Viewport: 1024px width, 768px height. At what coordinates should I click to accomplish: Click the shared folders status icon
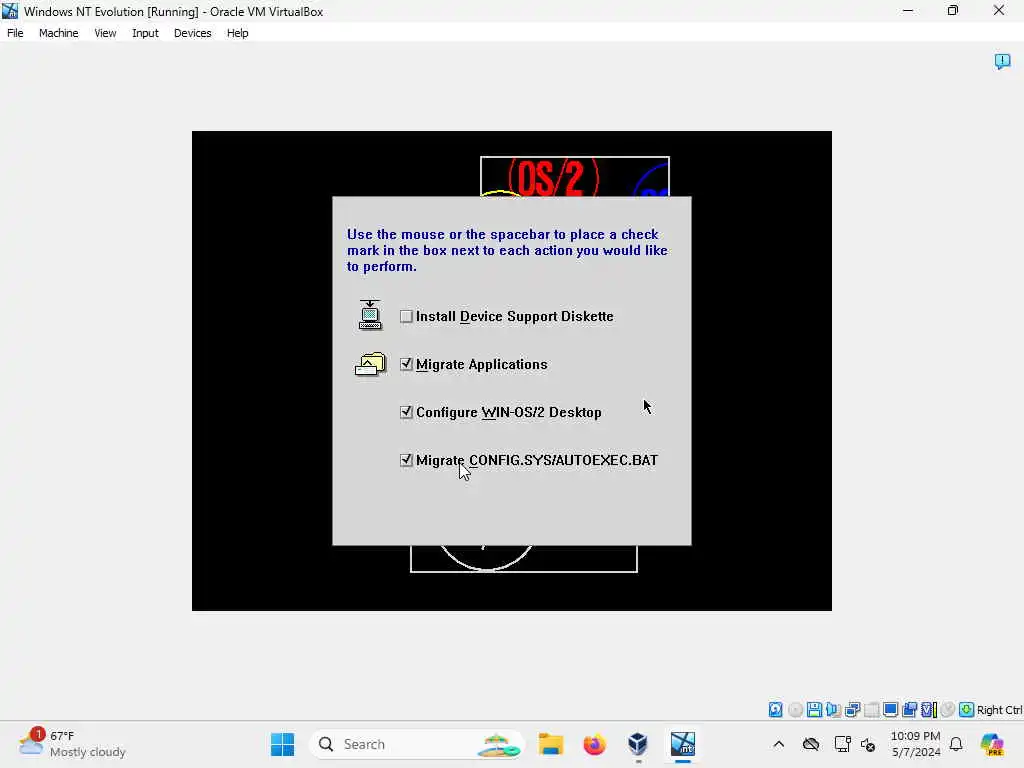tap(909, 709)
